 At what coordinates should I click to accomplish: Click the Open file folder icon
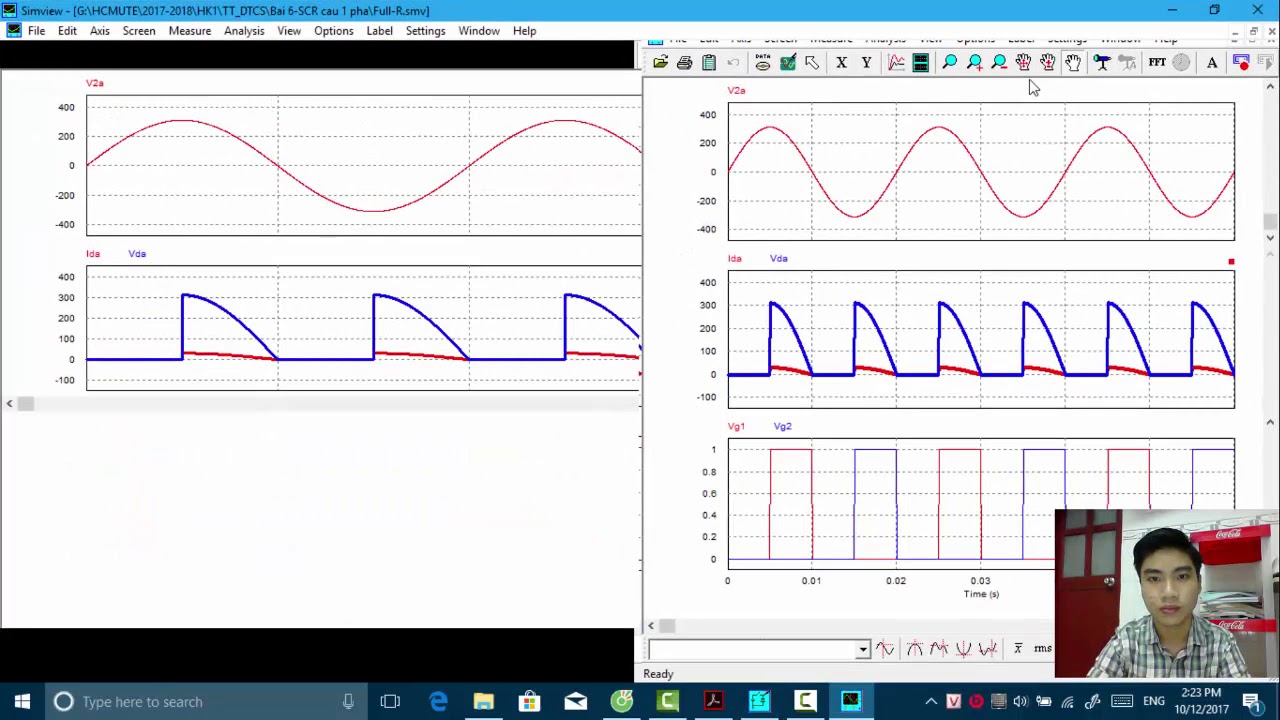661,63
